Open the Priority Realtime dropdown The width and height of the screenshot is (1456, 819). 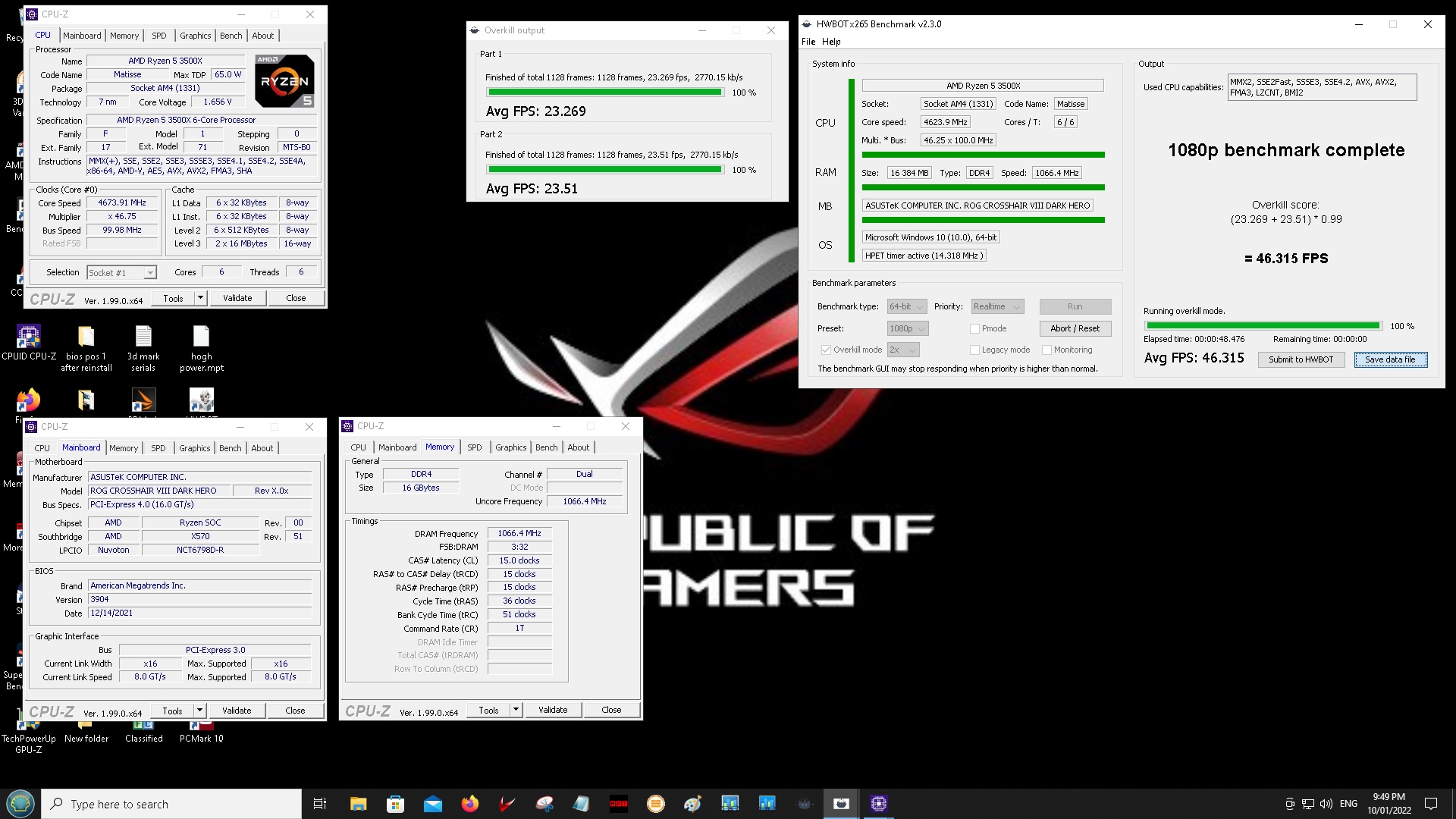[997, 306]
